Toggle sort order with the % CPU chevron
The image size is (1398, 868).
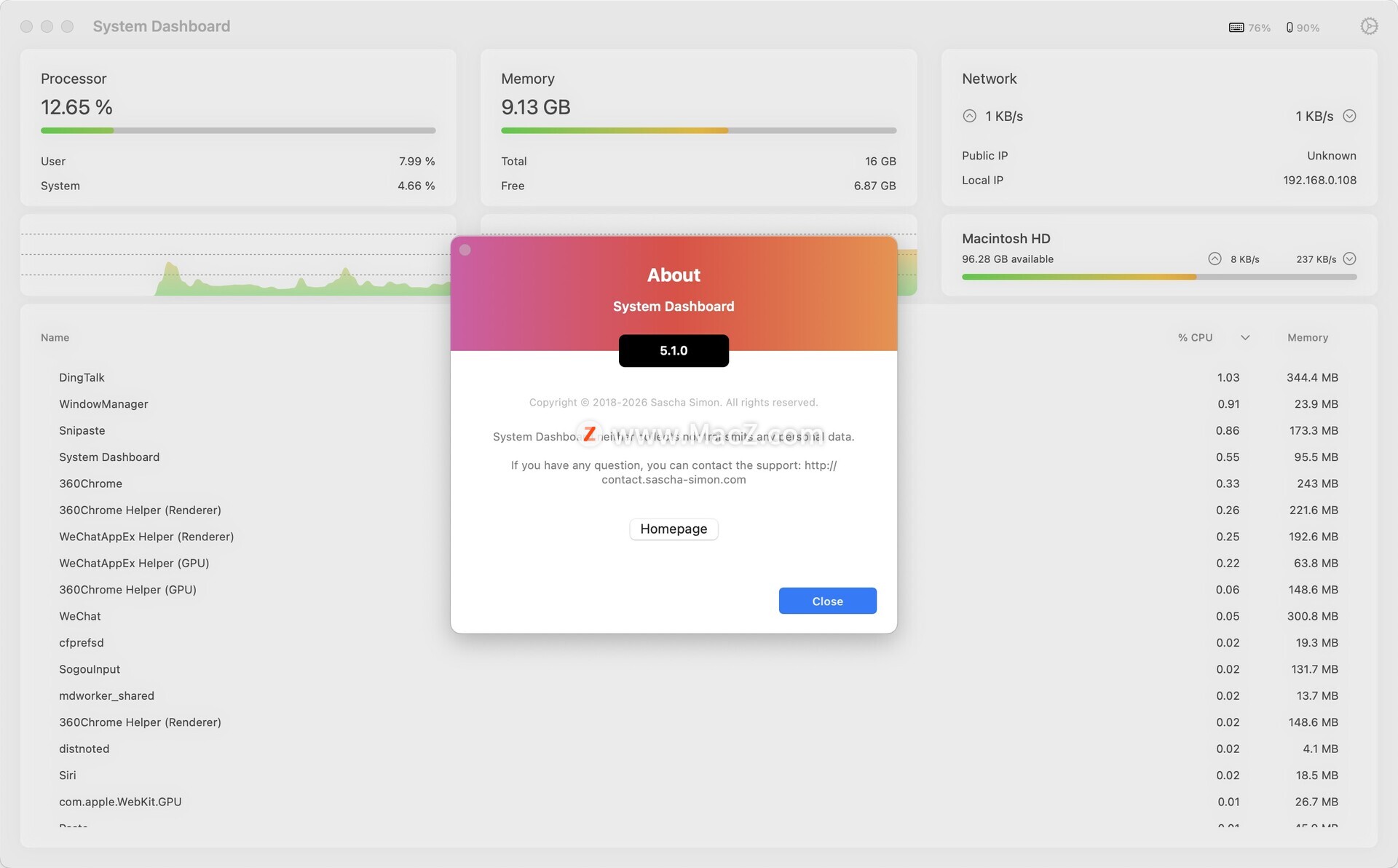1245,337
